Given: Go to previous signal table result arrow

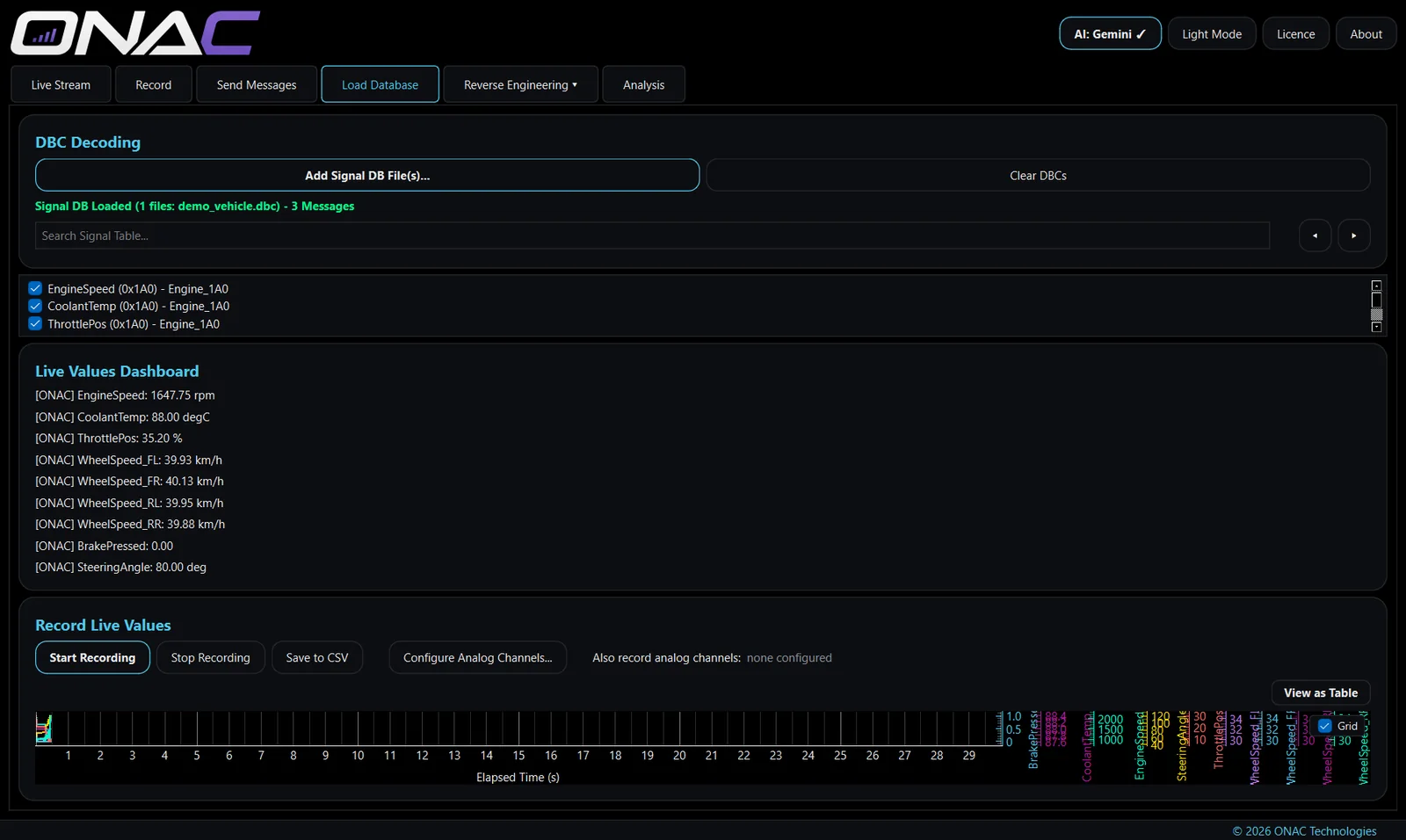Looking at the screenshot, I should [x=1315, y=235].
